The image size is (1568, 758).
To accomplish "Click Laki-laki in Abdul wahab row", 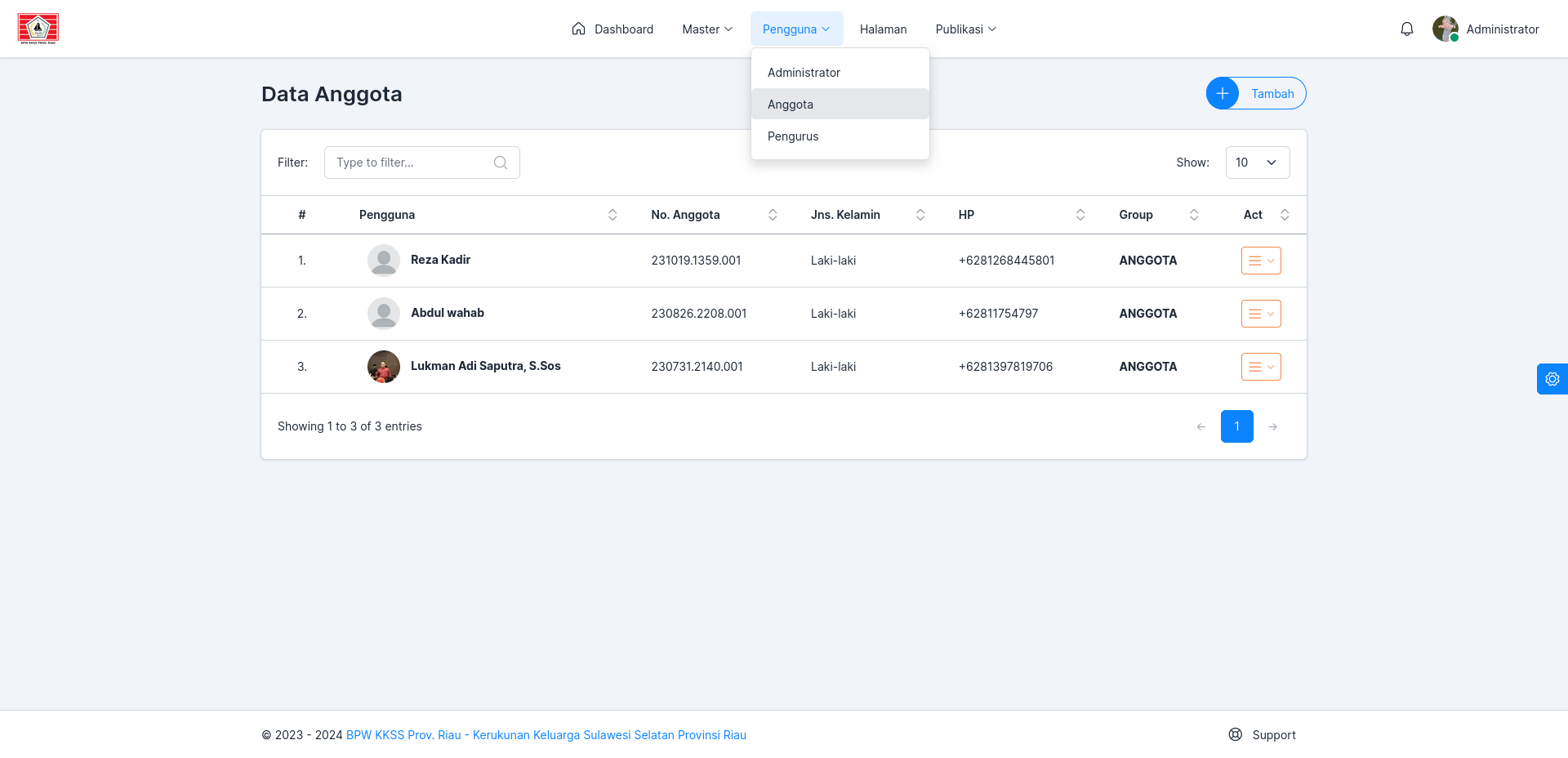I will point(833,314).
